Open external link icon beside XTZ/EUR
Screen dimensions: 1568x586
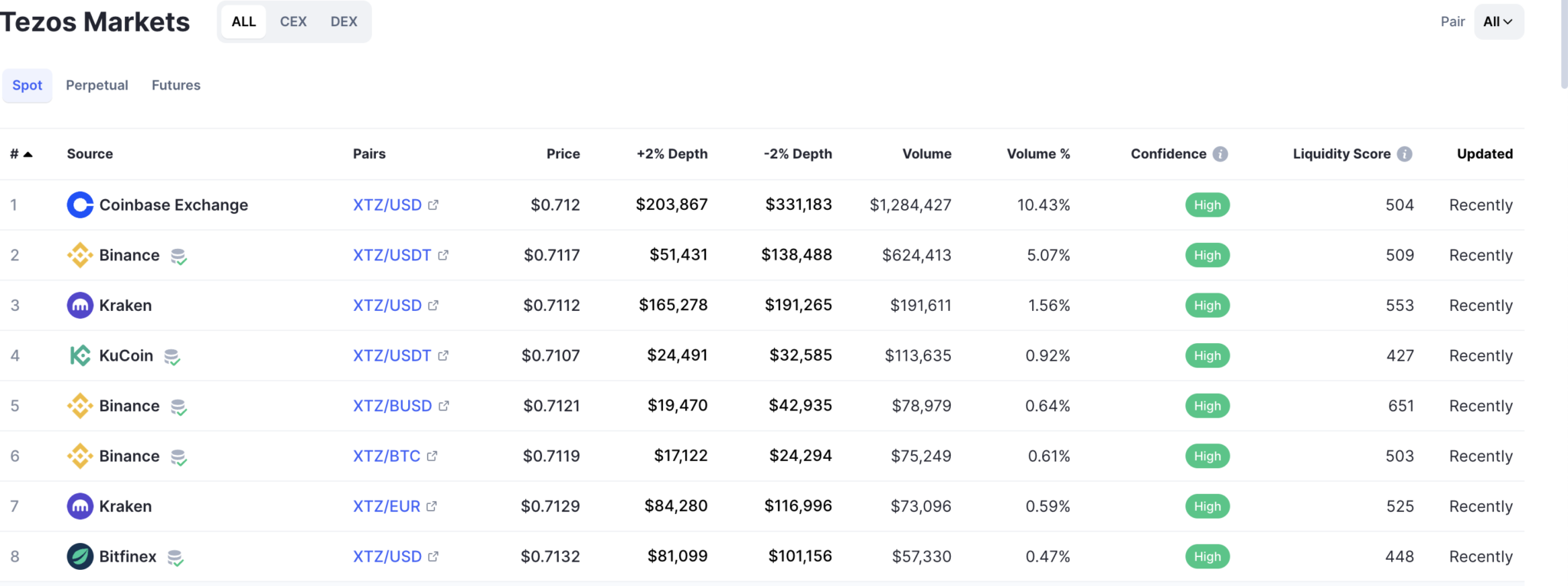[x=432, y=506]
